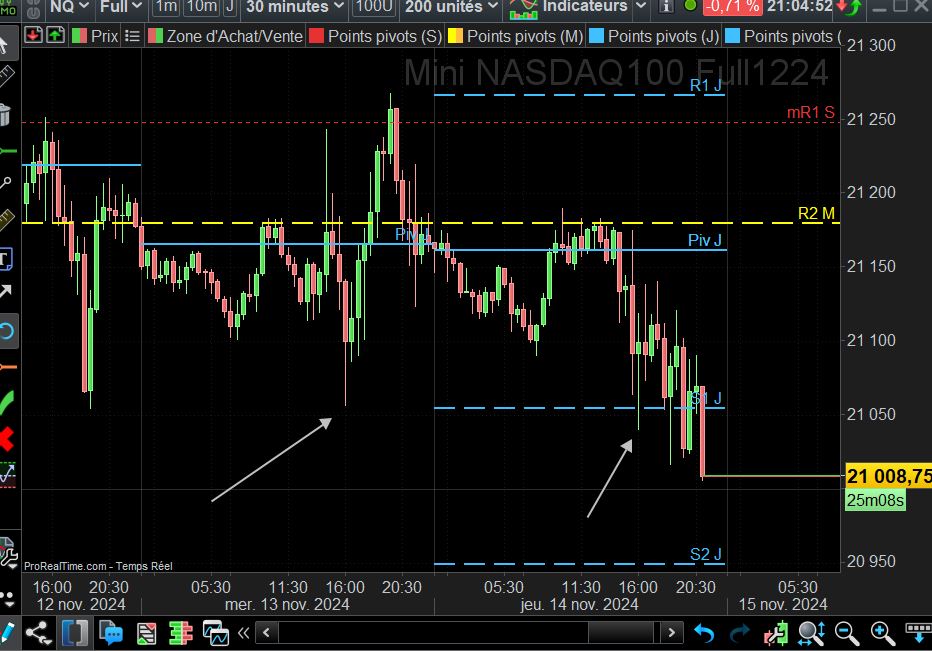
Task: Click the horizontal scrollbar thumb at bottom
Action: point(621,632)
